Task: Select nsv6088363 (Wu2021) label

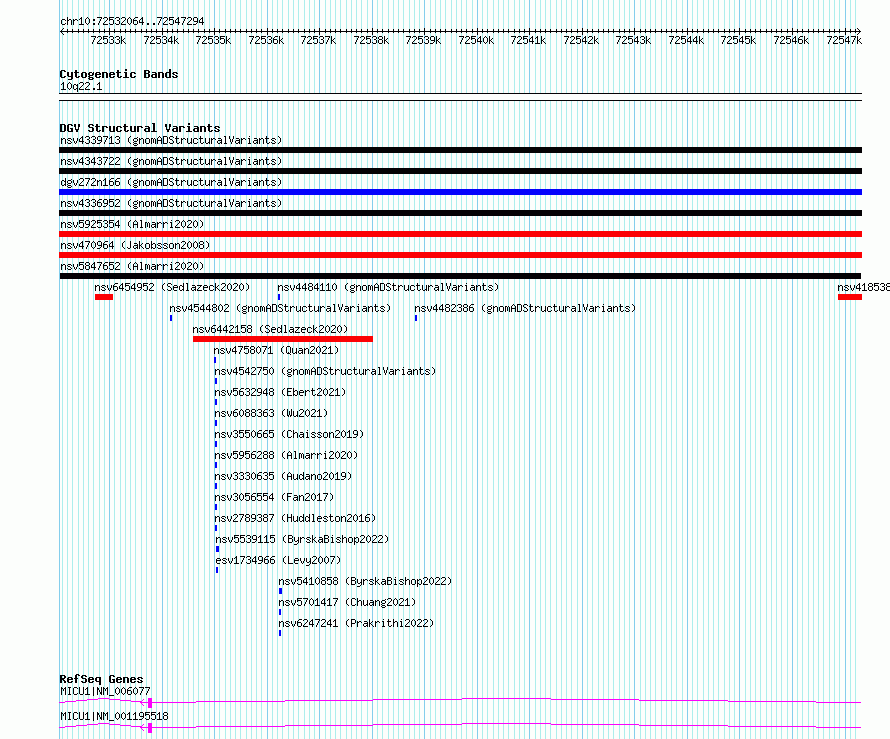Action: [x=271, y=413]
